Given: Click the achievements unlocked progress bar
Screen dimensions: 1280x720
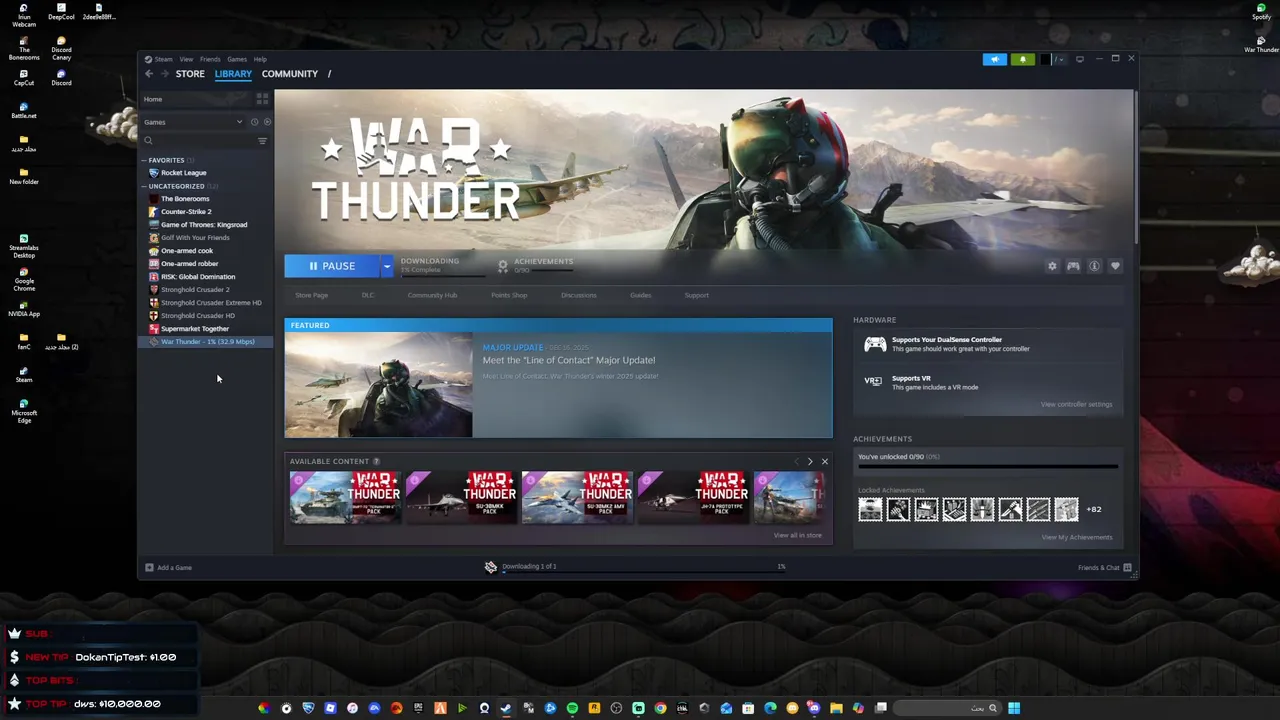Looking at the screenshot, I should (x=987, y=467).
